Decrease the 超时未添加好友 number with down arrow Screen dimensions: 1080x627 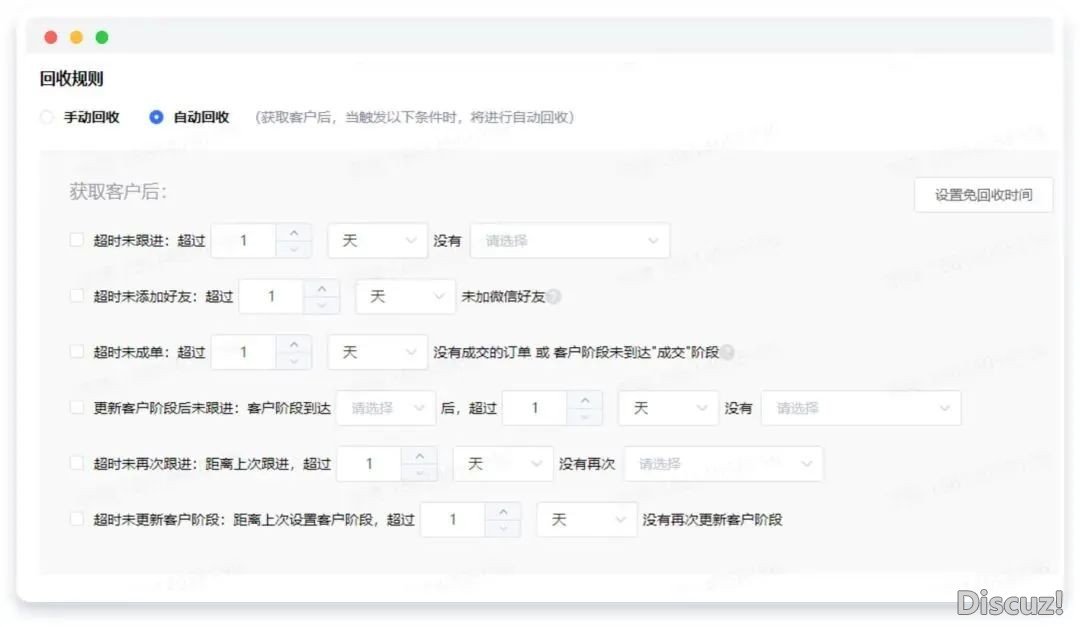pos(322,305)
